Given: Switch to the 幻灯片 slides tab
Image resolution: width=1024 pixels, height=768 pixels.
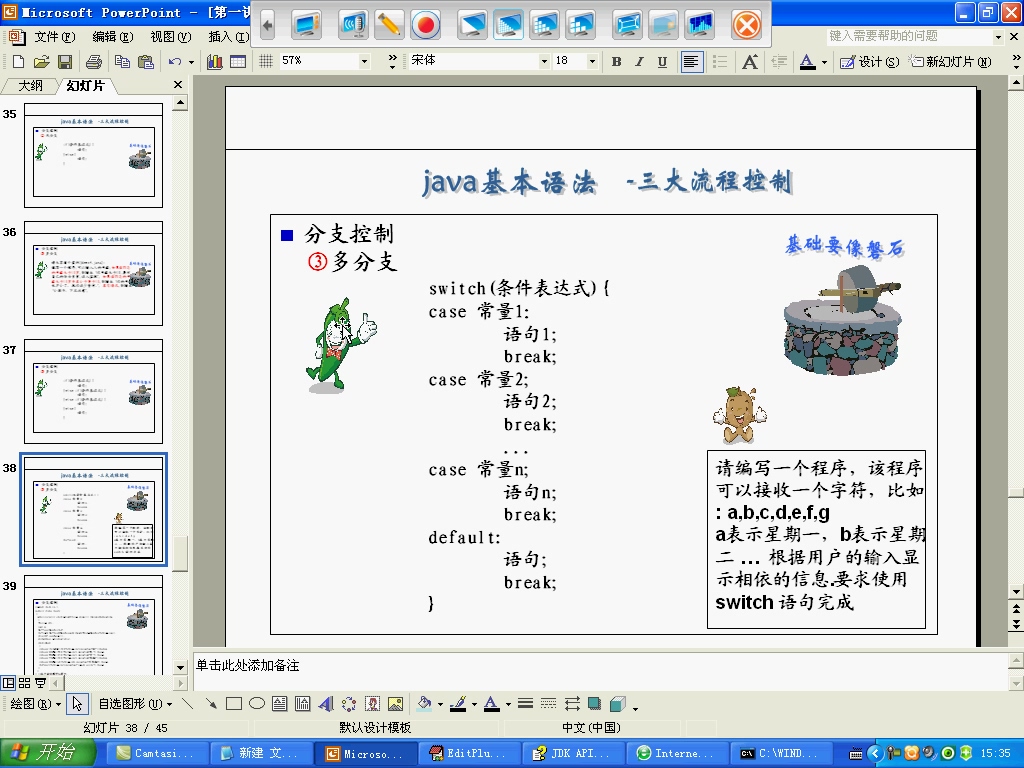Looking at the screenshot, I should tap(86, 86).
